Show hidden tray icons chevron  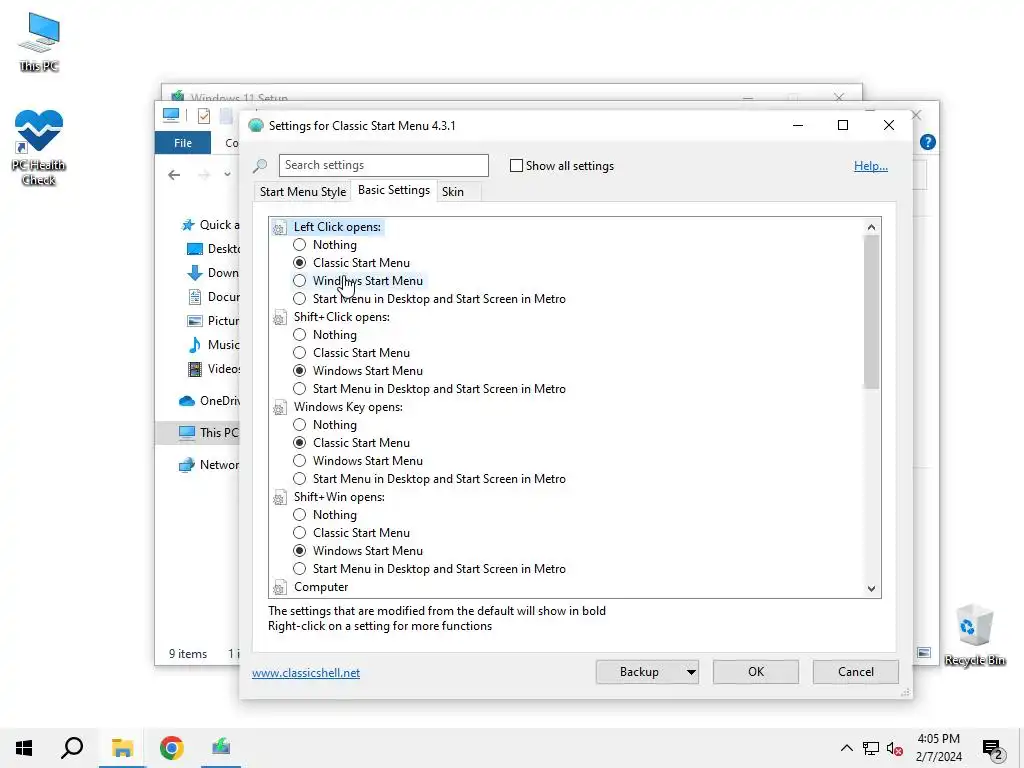pyautogui.click(x=846, y=748)
